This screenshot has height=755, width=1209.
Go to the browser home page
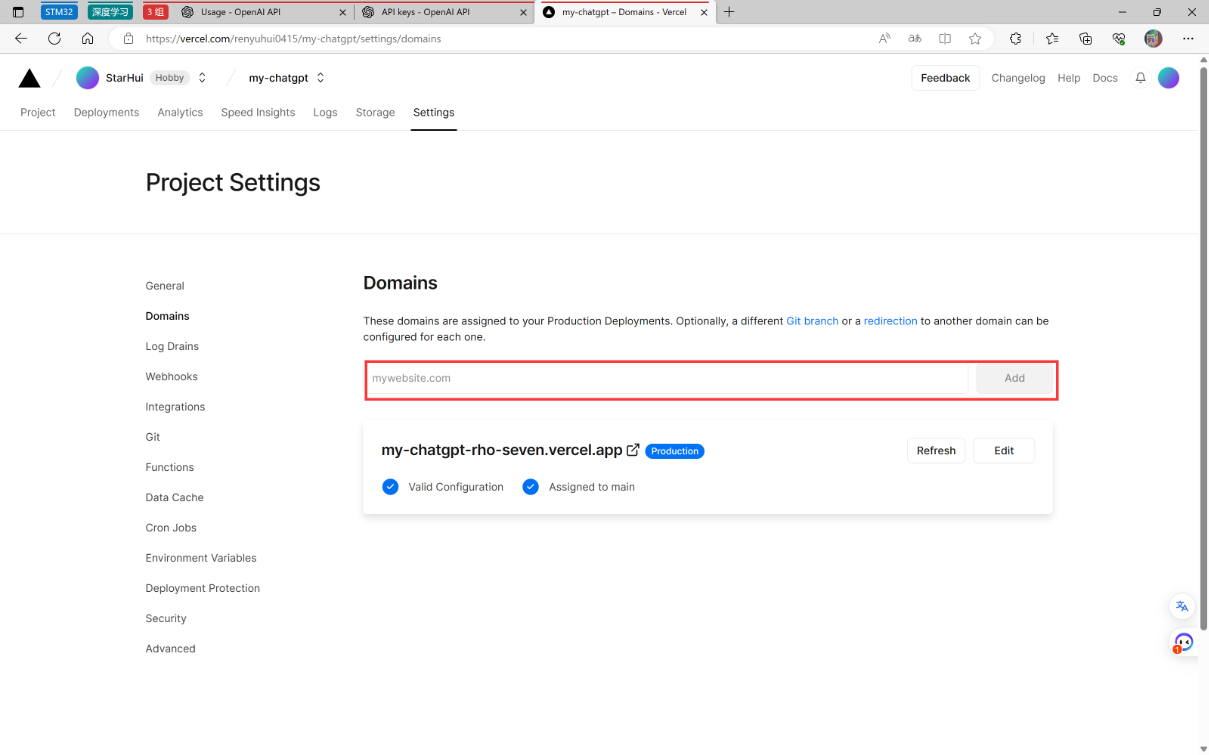(88, 38)
